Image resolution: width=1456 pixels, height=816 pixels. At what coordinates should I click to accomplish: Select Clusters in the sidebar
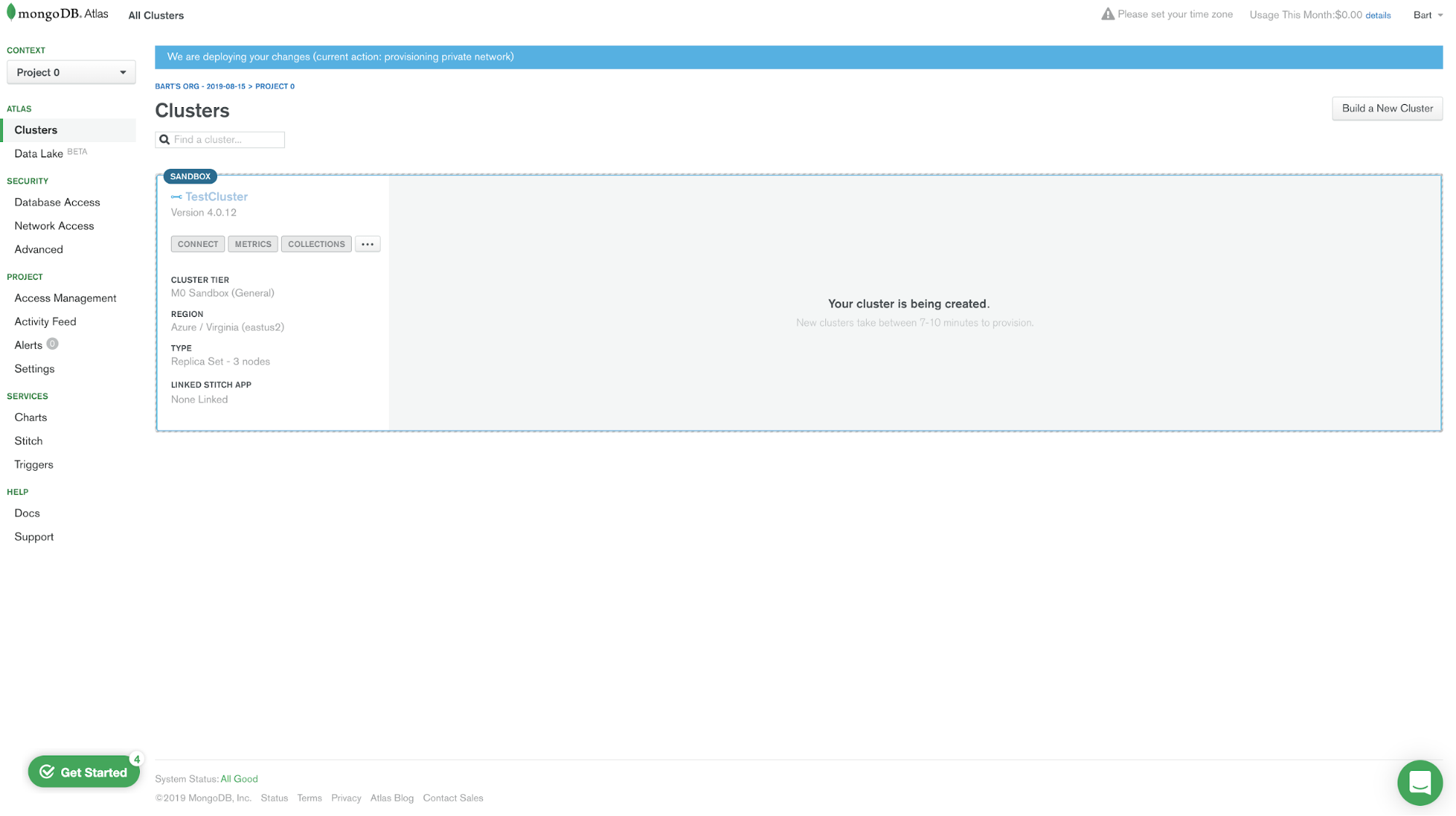tap(68, 130)
